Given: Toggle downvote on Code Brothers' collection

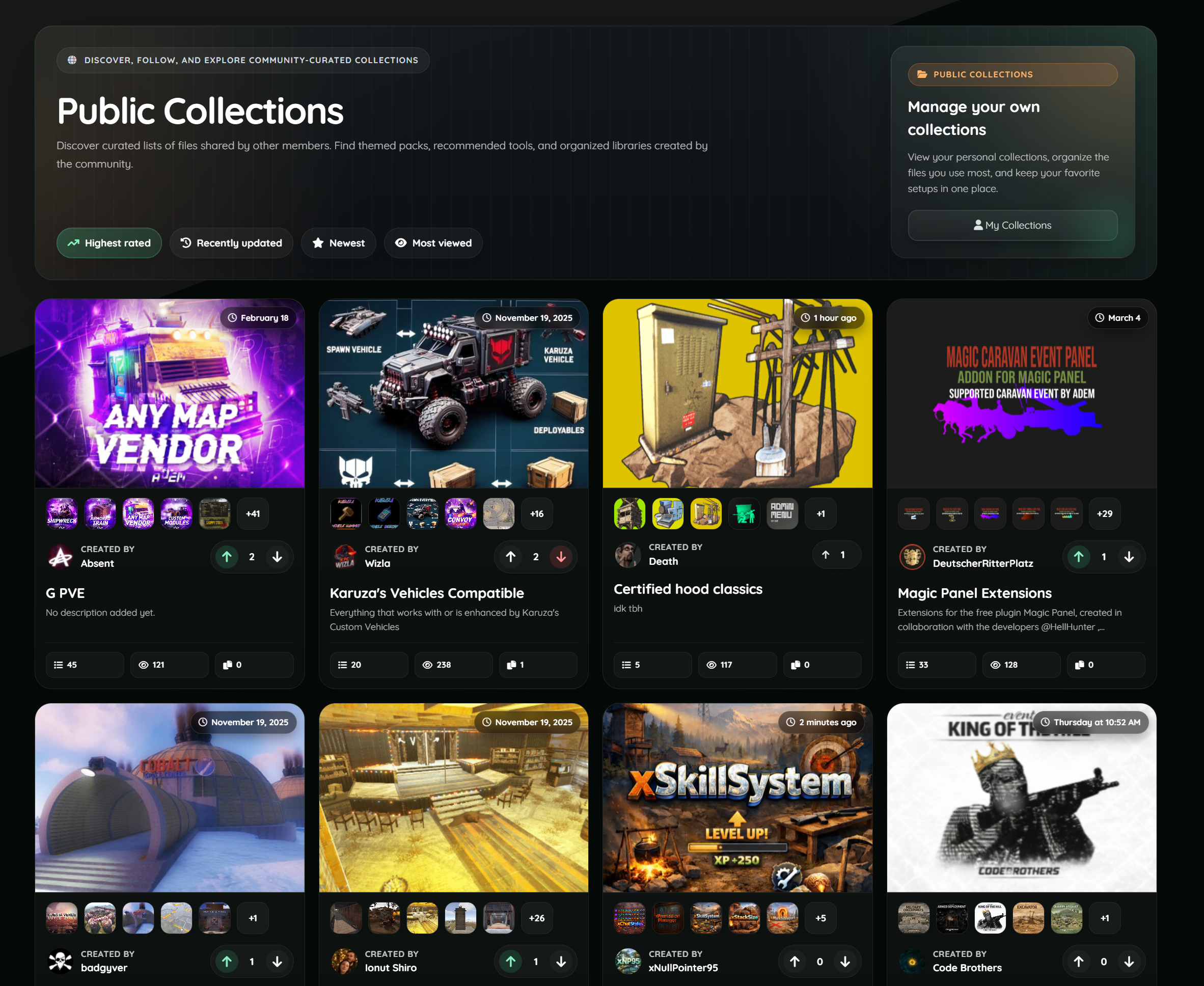Looking at the screenshot, I should click(1129, 961).
